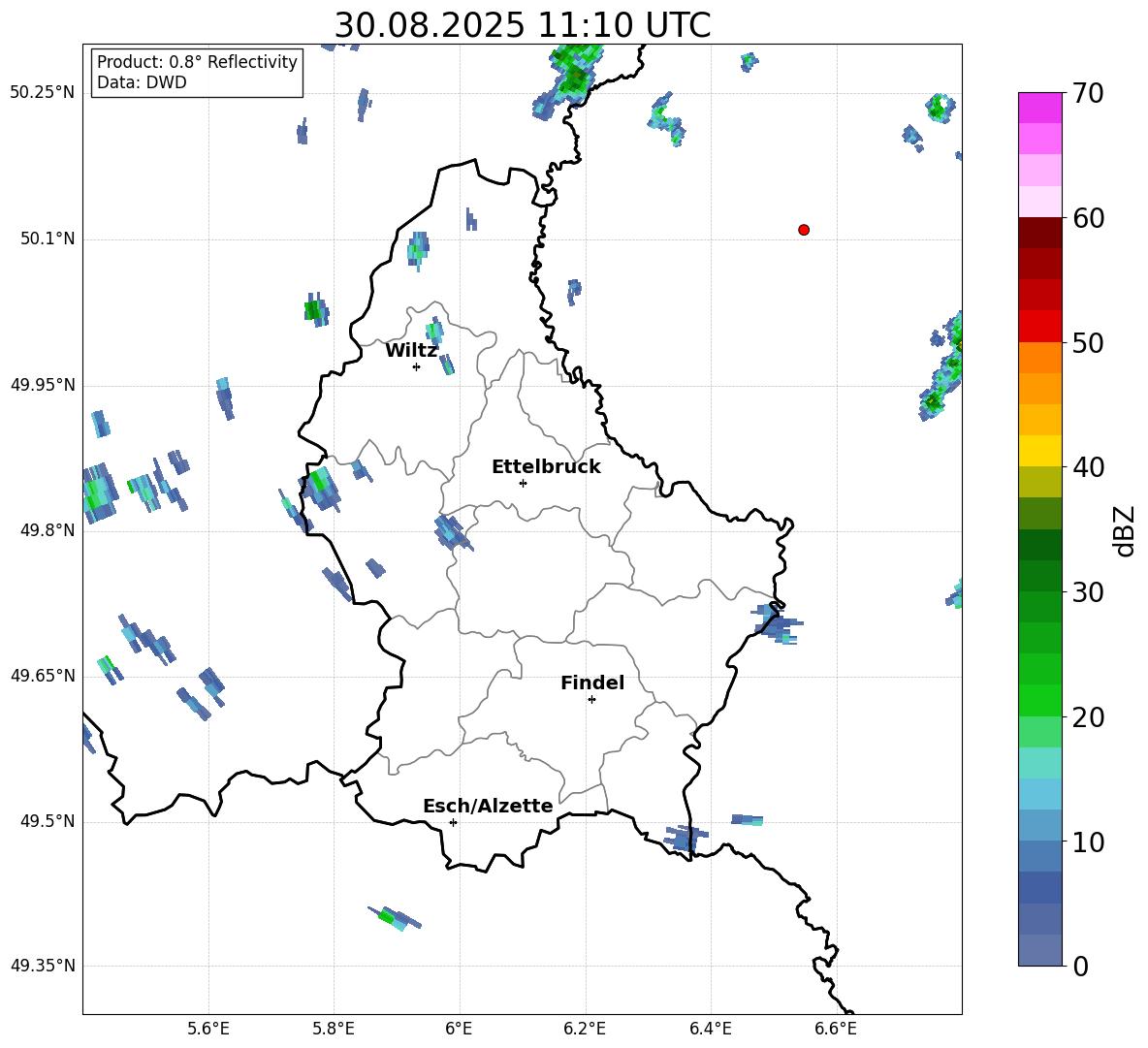Select the bright red swatch just above 50 dBZ
The height and width of the screenshot is (1048, 1148).
click(x=1040, y=326)
